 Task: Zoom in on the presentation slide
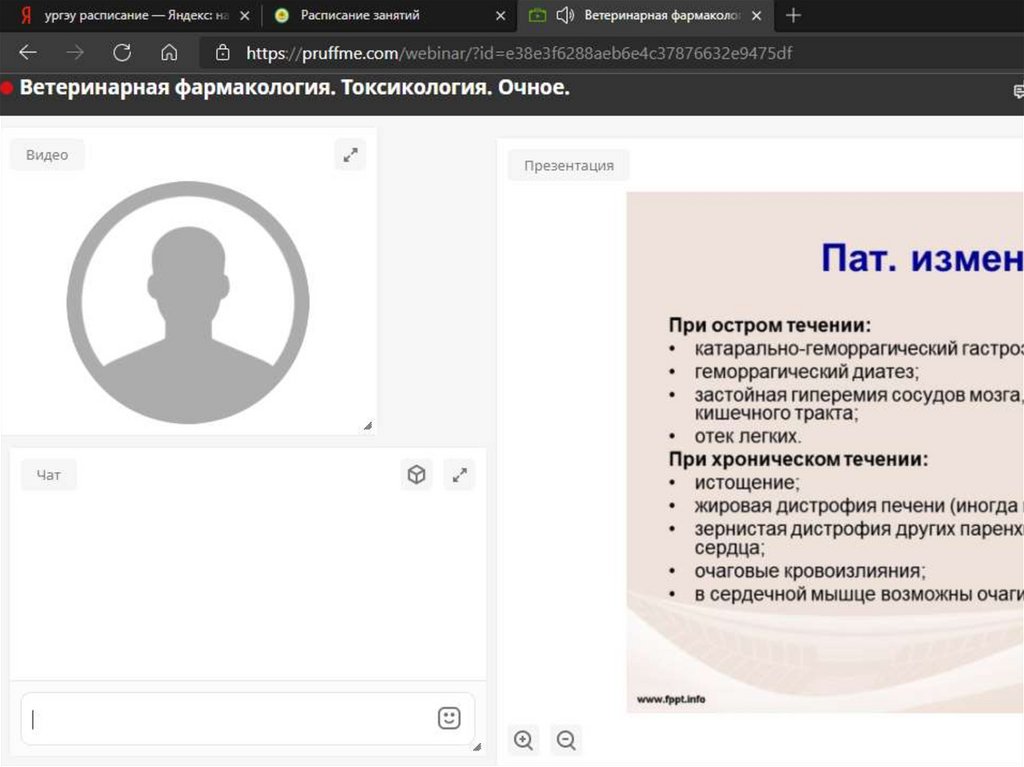click(x=523, y=740)
